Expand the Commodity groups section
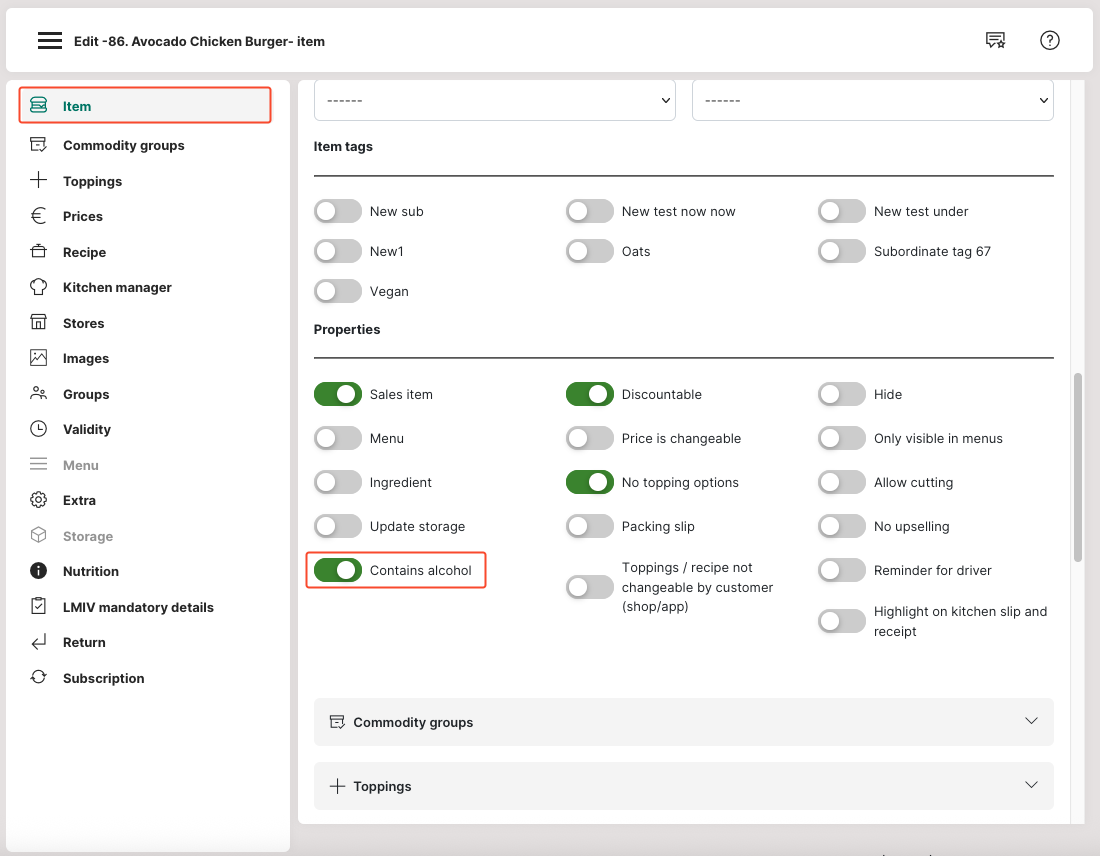Viewport: 1100px width, 856px height. coord(683,722)
